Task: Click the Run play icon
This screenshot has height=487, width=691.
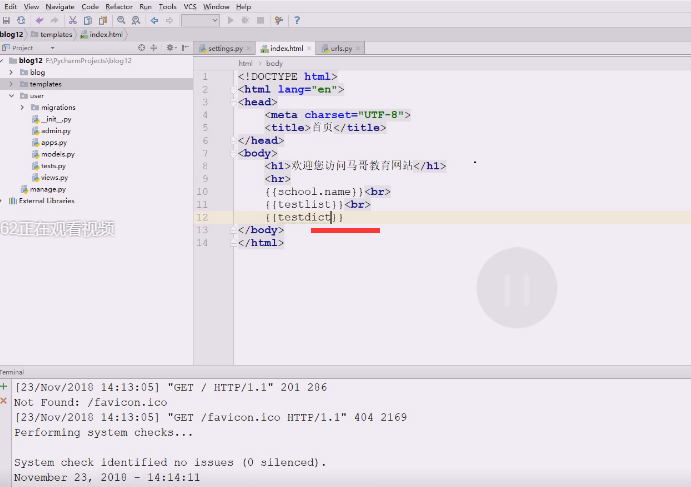Action: (x=230, y=20)
